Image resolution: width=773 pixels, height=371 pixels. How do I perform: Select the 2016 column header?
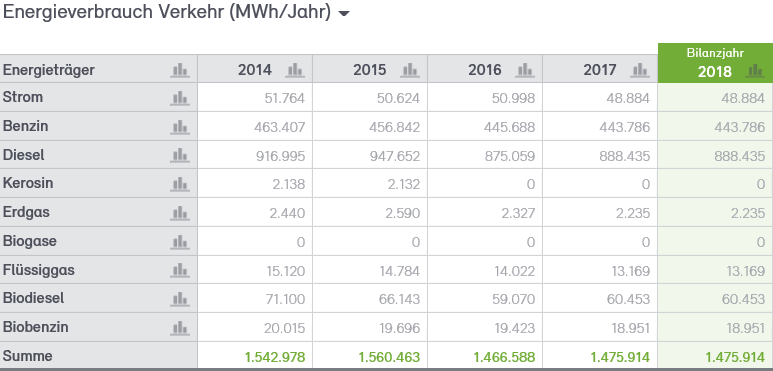click(485, 70)
